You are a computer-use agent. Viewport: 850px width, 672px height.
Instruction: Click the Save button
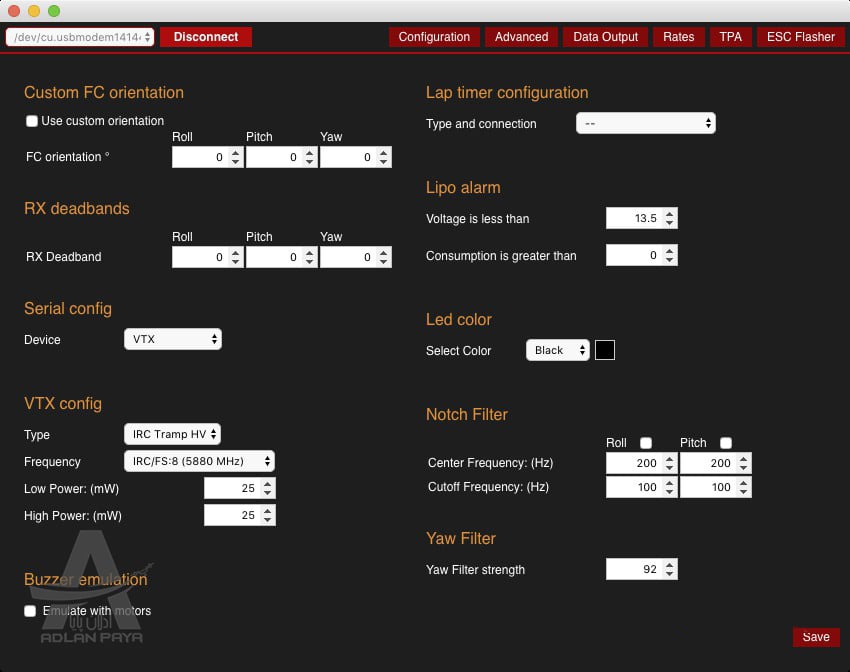pos(816,637)
